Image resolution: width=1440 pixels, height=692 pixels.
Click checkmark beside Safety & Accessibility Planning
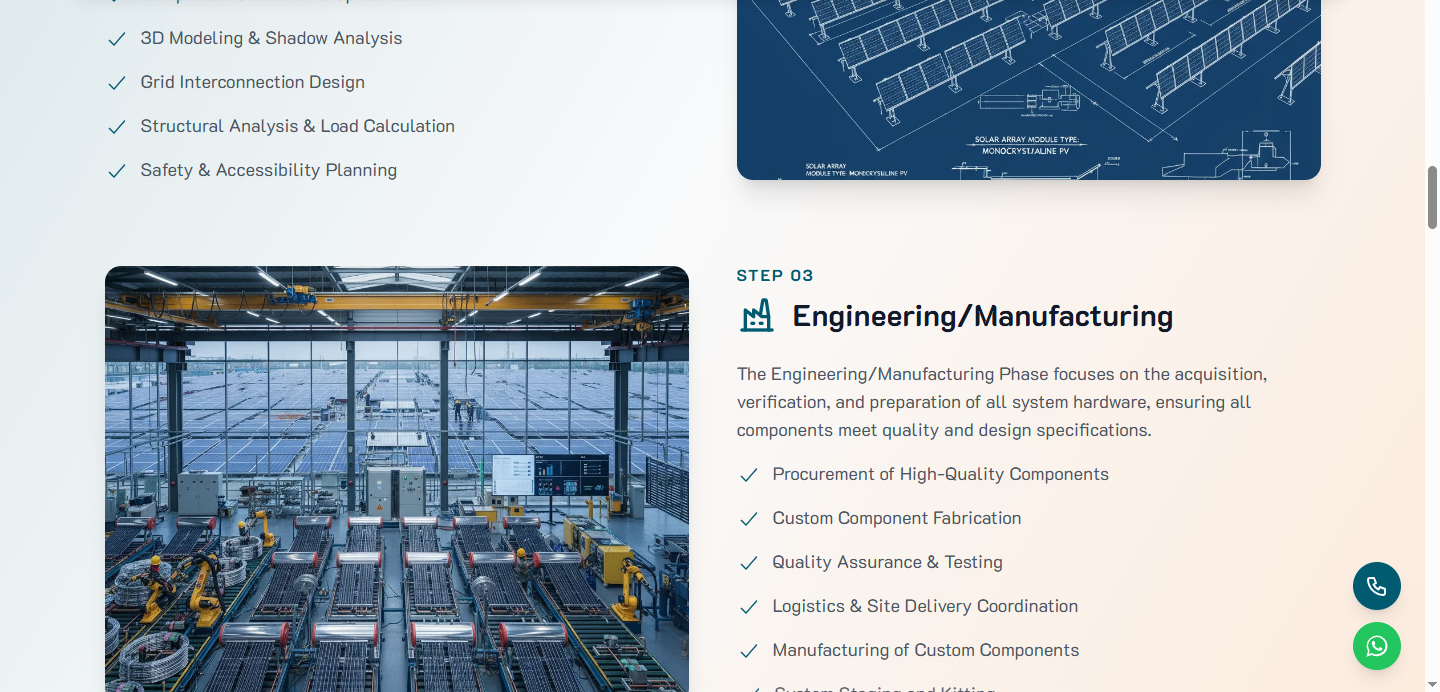(117, 171)
